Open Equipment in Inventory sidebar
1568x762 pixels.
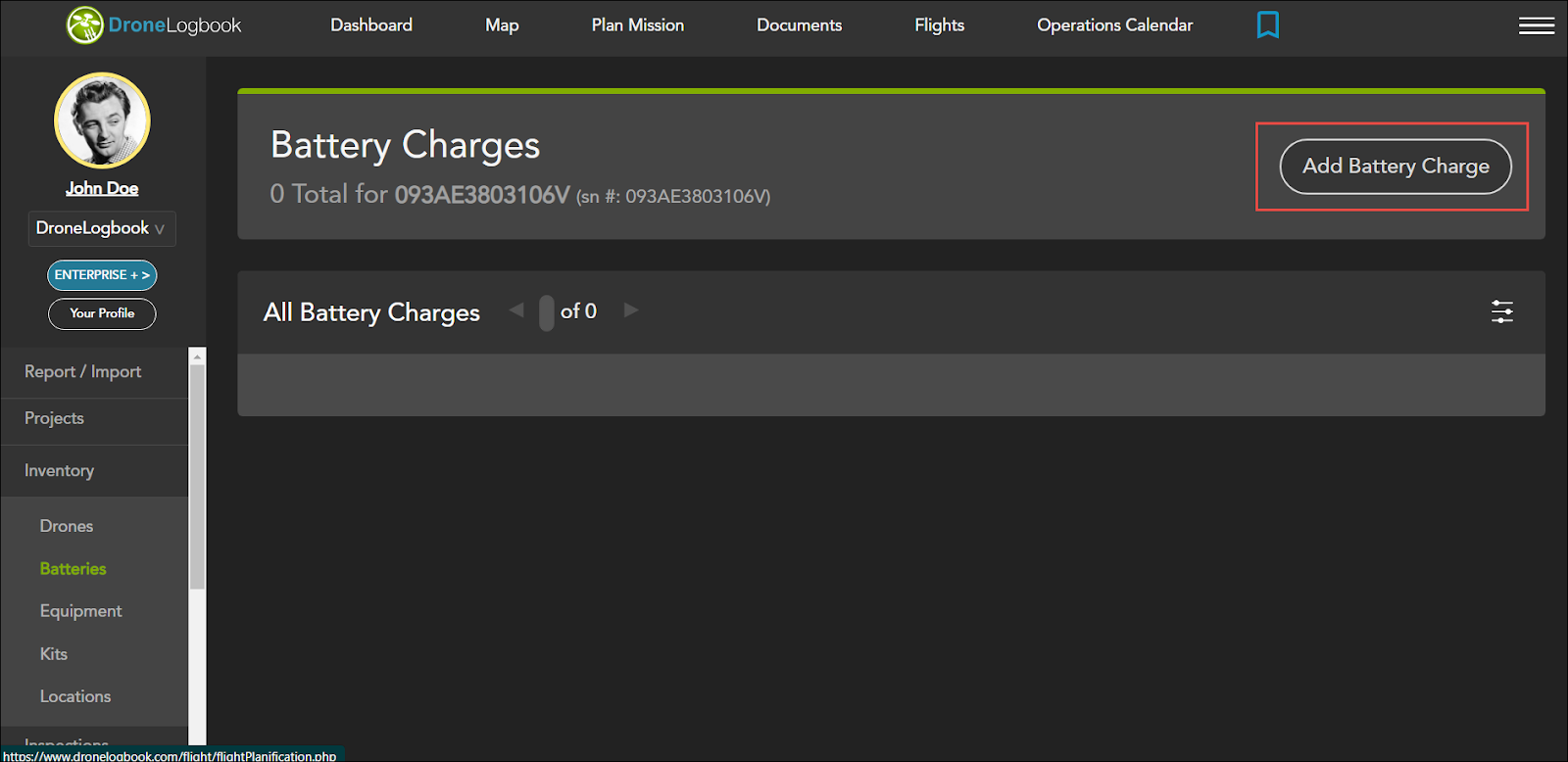[81, 611]
